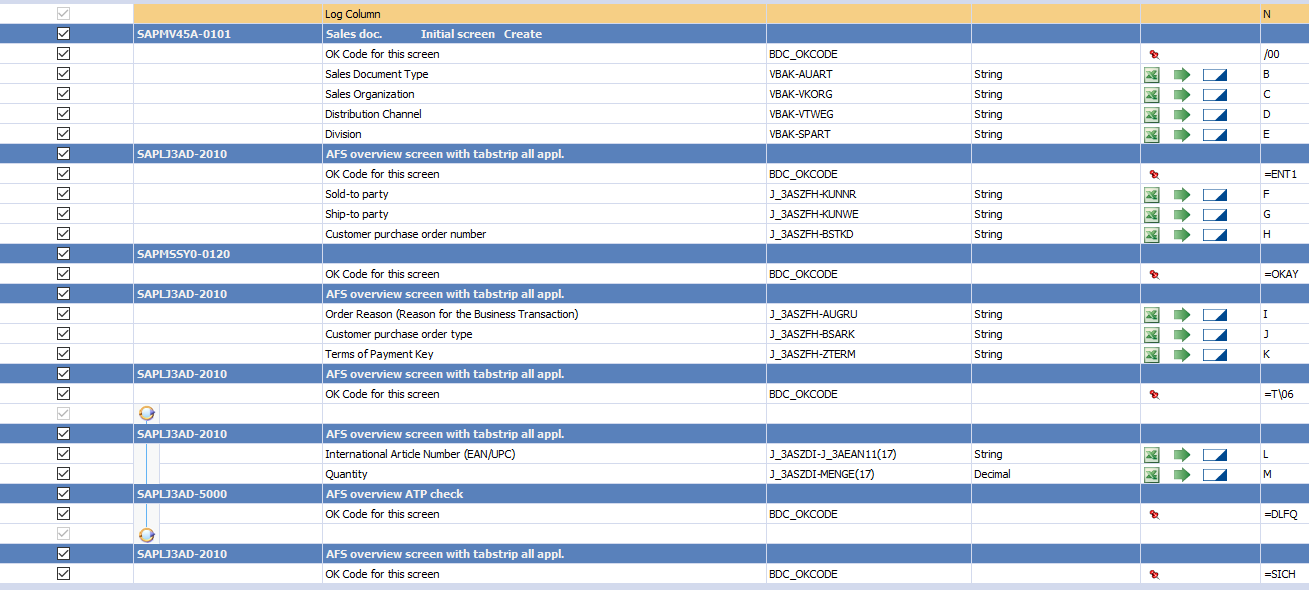
Task: Toggle checkbox for Customer purchase order number
Action: (64, 234)
